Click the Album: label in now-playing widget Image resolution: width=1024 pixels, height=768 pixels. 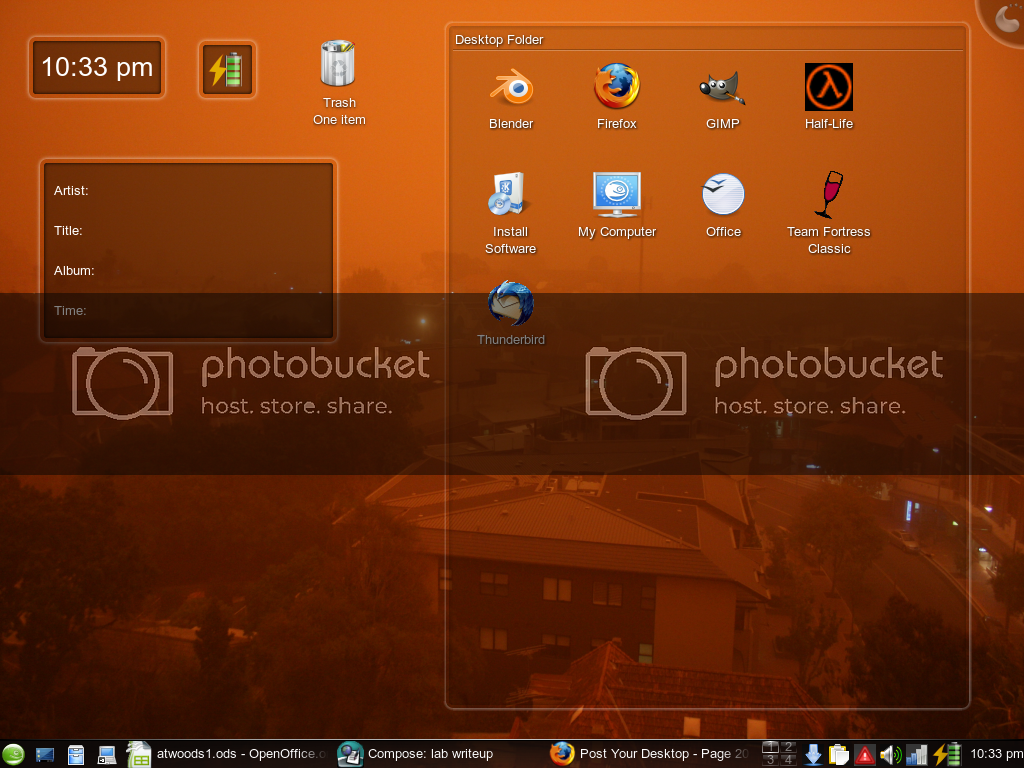(74, 270)
